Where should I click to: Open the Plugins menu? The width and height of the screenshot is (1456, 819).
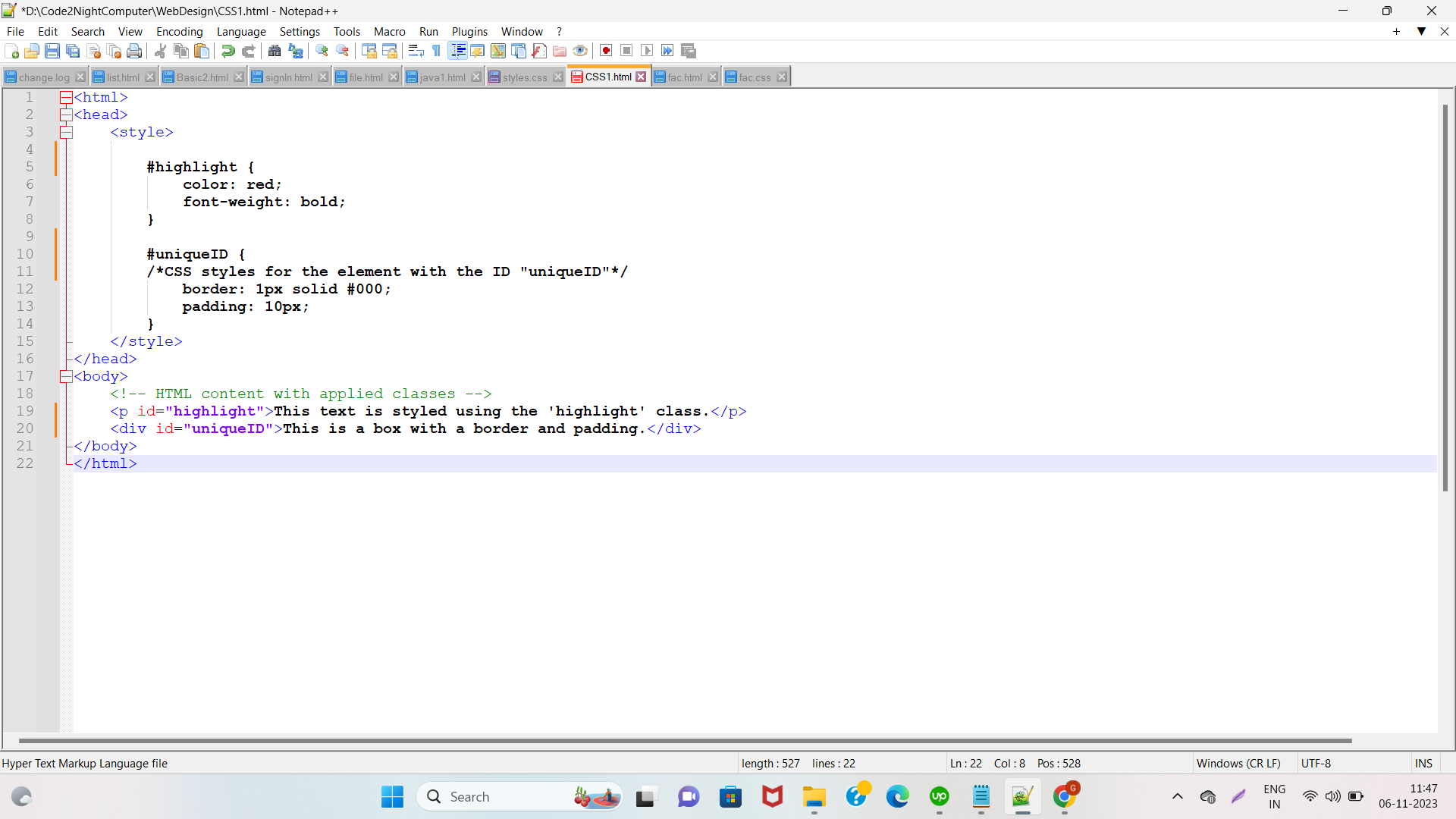click(469, 31)
